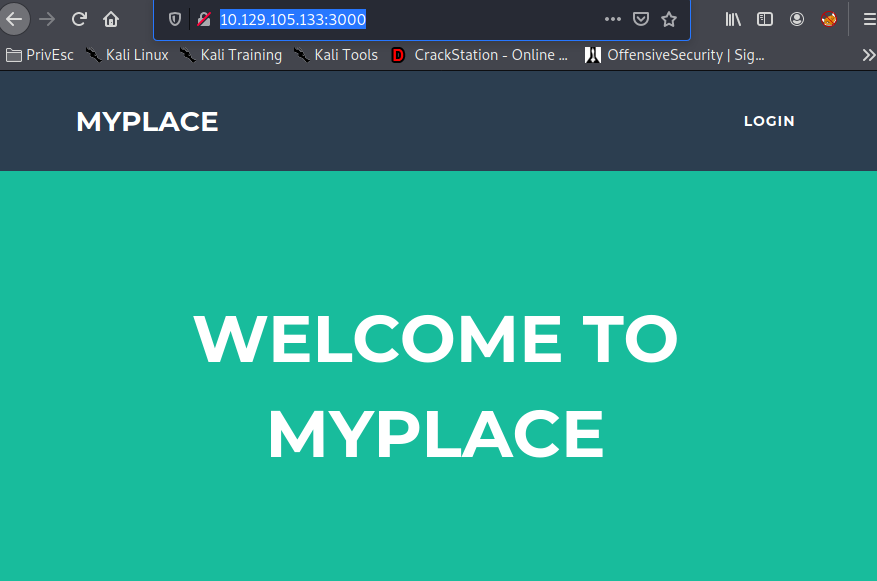Viewport: 877px width, 581px height.
Task: Click the LOGIN link in the navbar
Action: coord(769,121)
